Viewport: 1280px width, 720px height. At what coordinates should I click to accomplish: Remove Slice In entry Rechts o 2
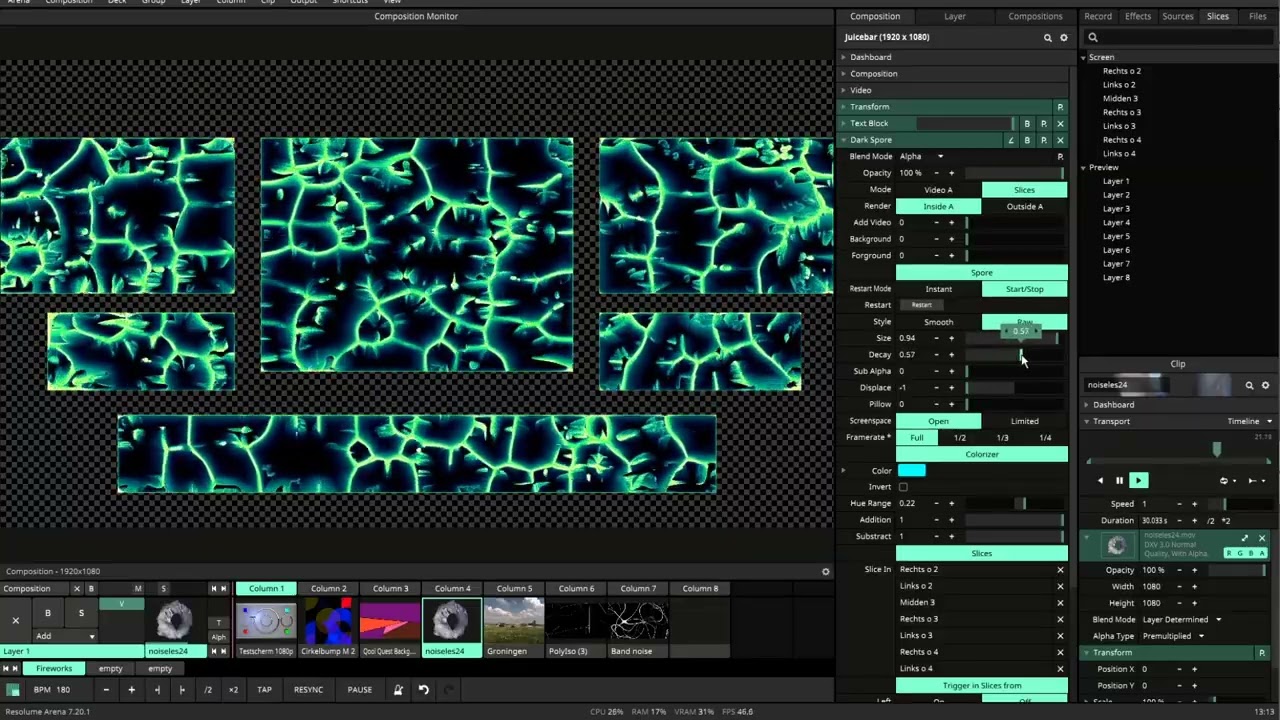click(1060, 570)
